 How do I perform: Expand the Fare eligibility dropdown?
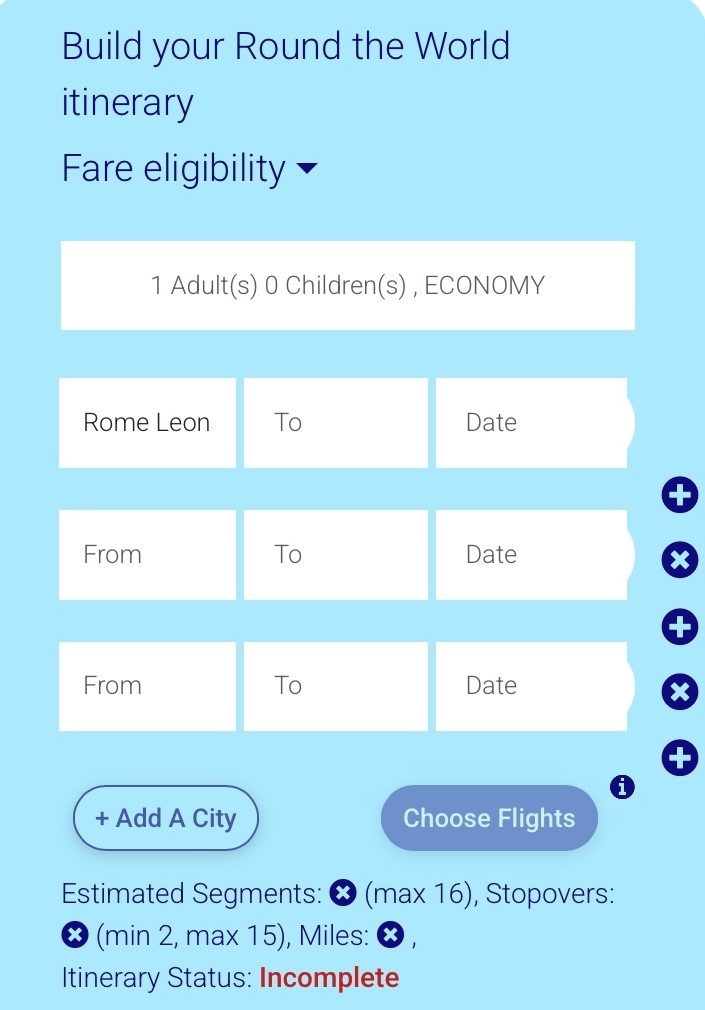pyautogui.click(x=190, y=168)
